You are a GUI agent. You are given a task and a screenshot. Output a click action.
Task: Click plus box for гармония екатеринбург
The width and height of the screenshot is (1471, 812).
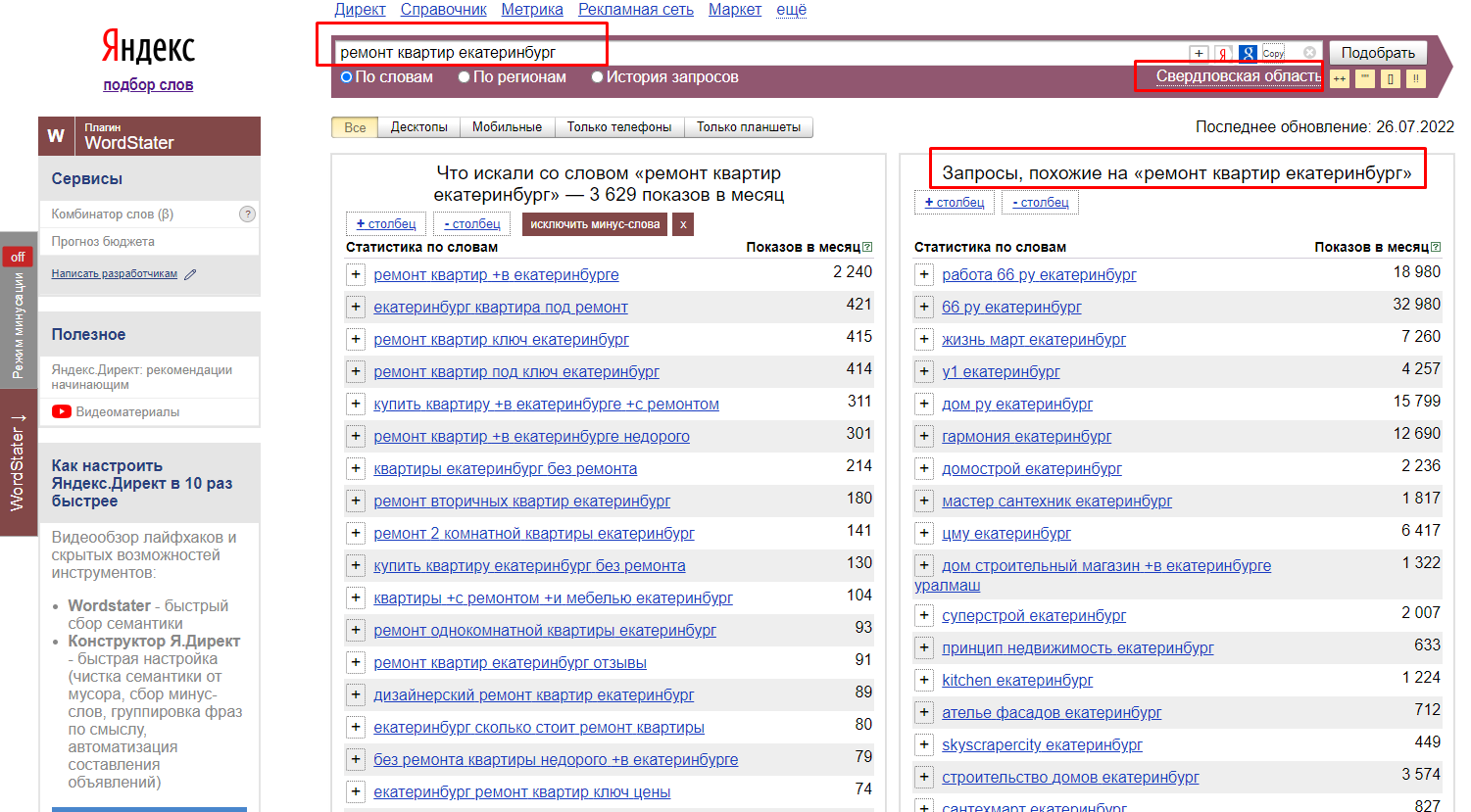923,437
